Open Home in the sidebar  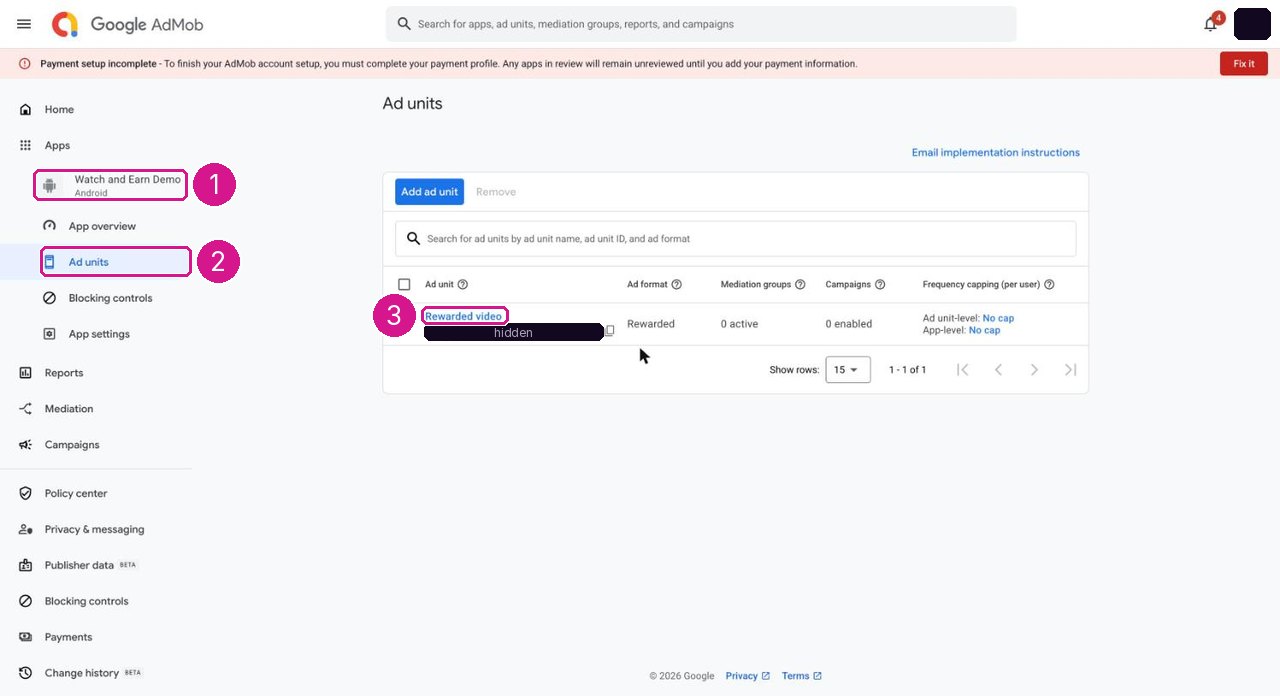59,110
